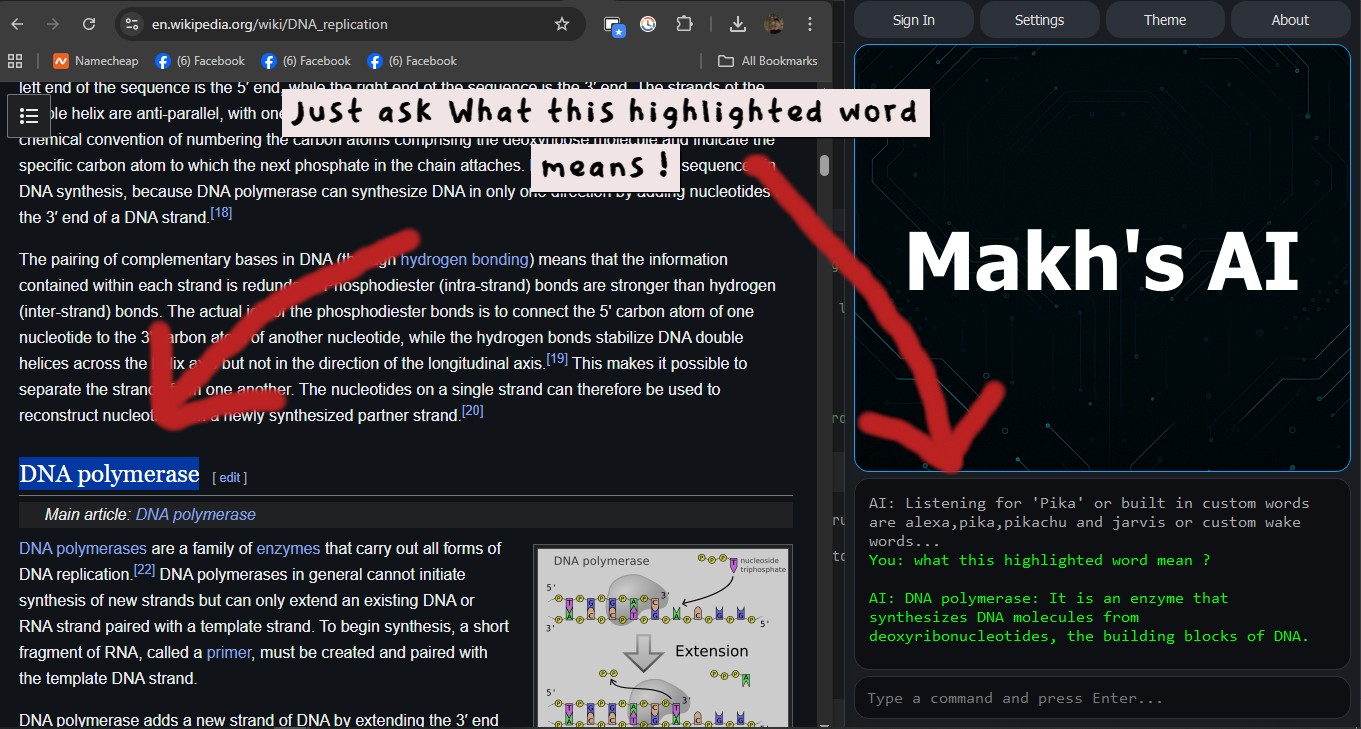Viewport: 1361px width, 729px height.
Task: Click the highlighted 'DNA polymerase' heading
Action: coord(109,473)
